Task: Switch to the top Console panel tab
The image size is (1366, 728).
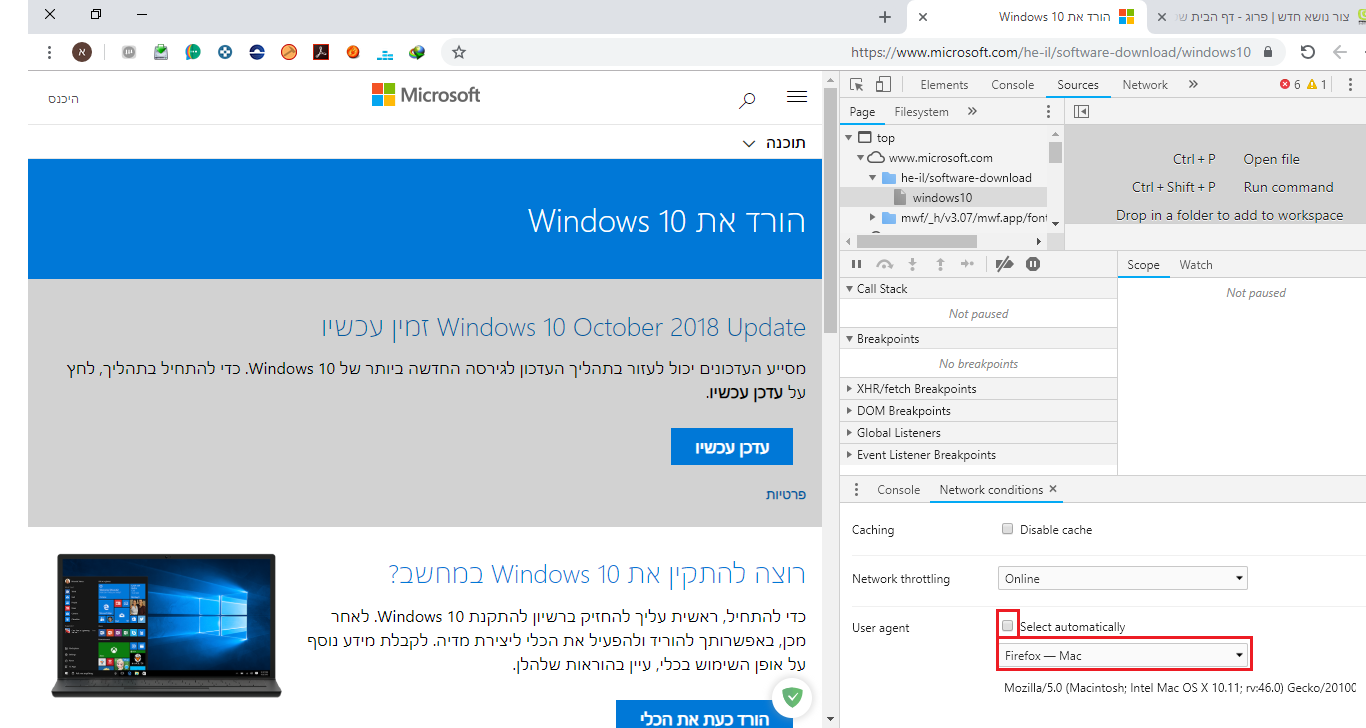Action: pyautogui.click(x=1013, y=85)
